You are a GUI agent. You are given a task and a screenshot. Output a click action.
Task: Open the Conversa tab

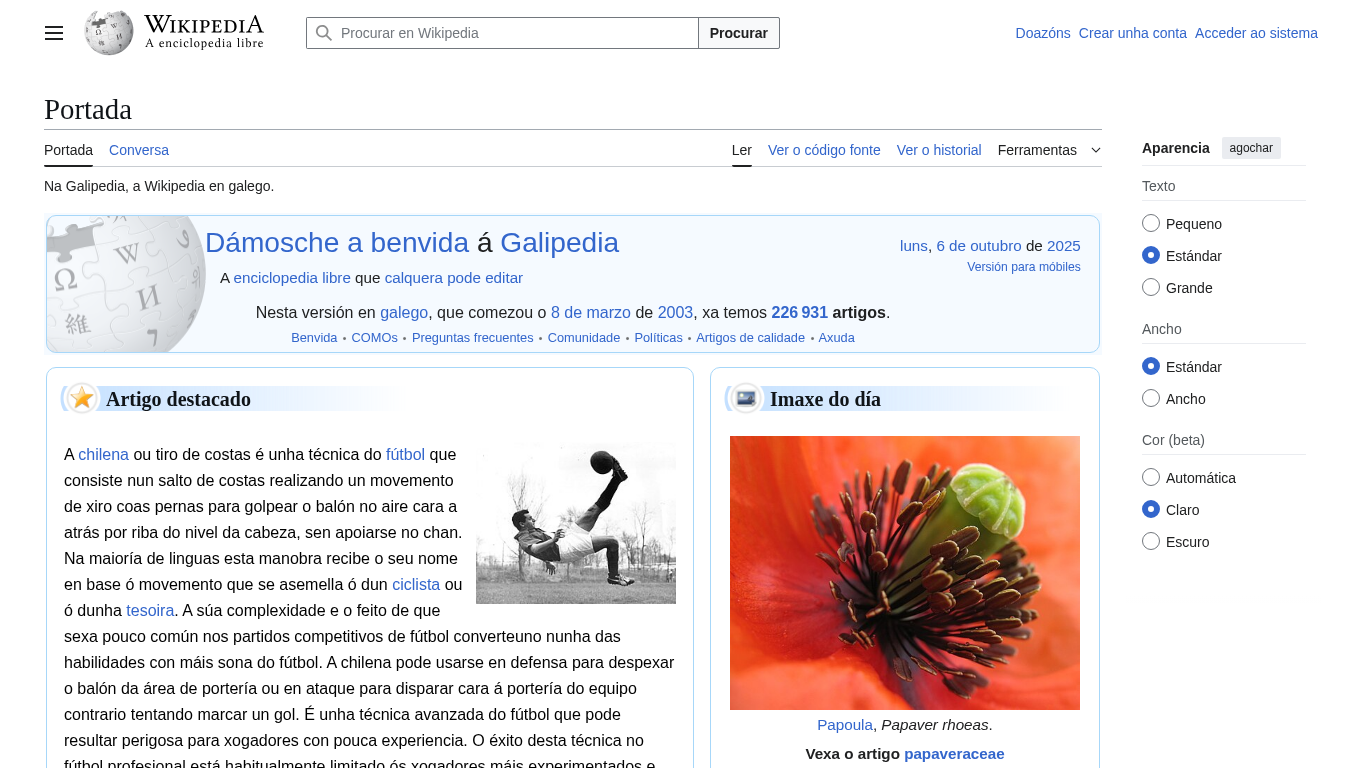point(139,150)
